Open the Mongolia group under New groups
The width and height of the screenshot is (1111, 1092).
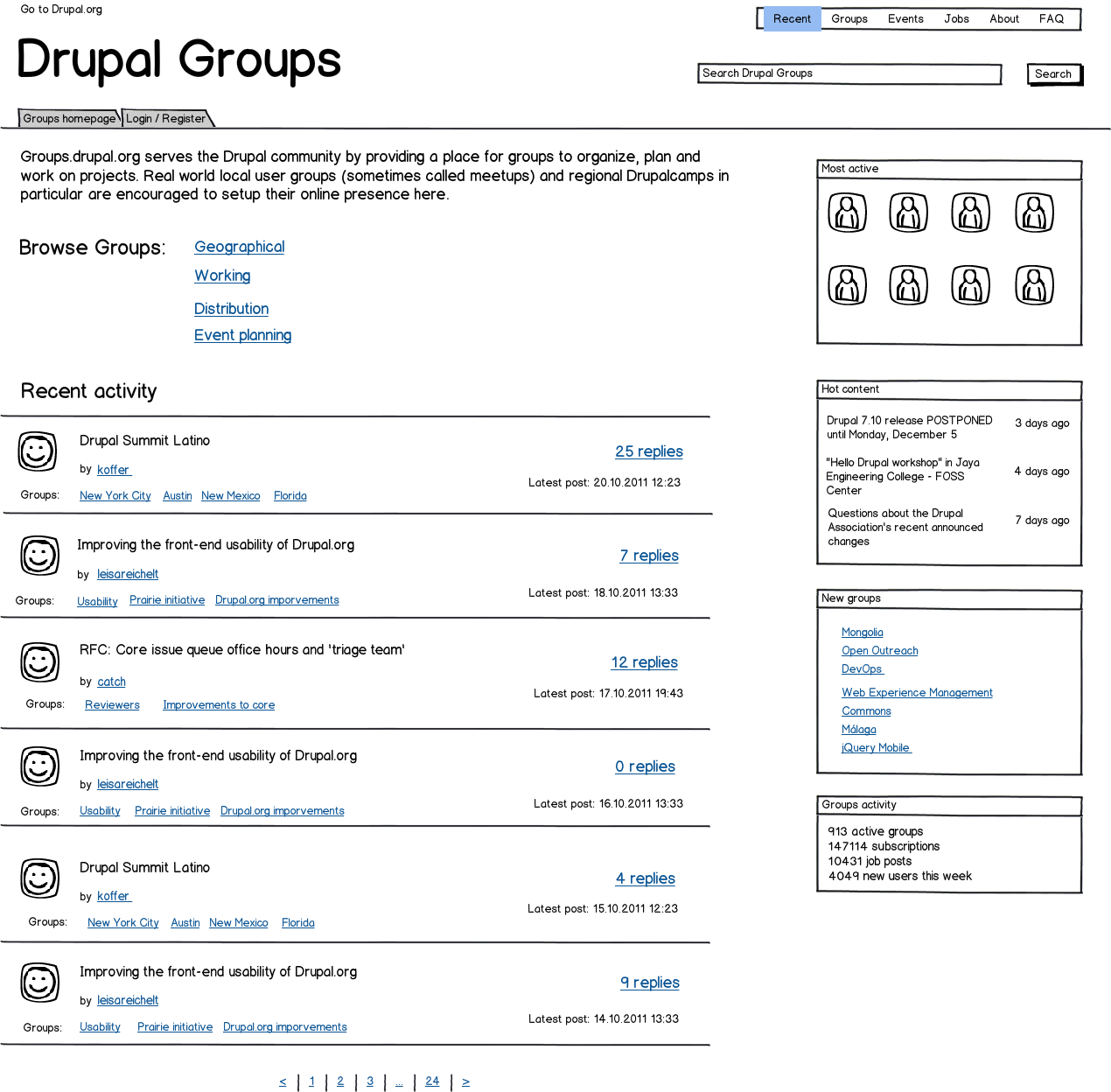862,632
